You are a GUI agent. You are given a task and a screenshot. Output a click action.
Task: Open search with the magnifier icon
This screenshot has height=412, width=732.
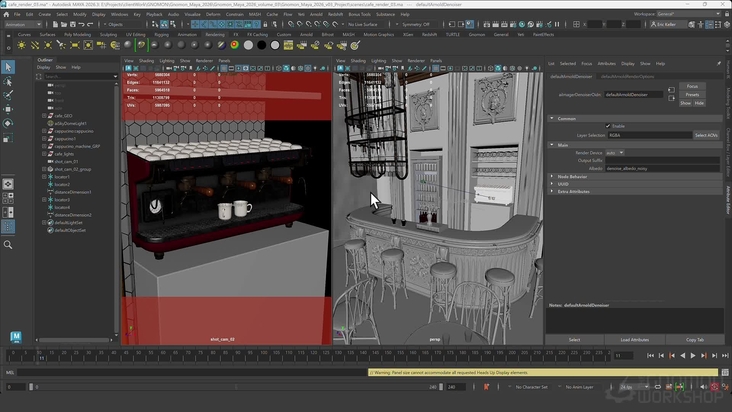click(8, 244)
